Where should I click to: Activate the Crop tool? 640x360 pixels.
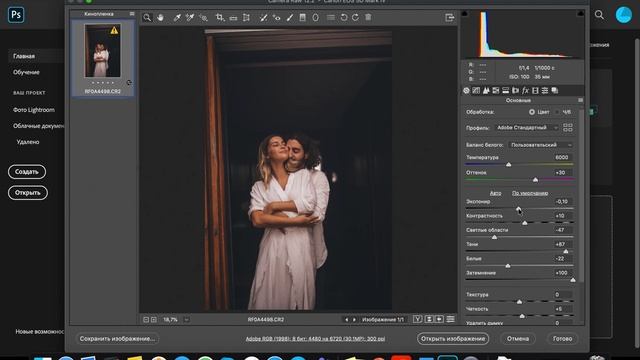pyautogui.click(x=220, y=18)
